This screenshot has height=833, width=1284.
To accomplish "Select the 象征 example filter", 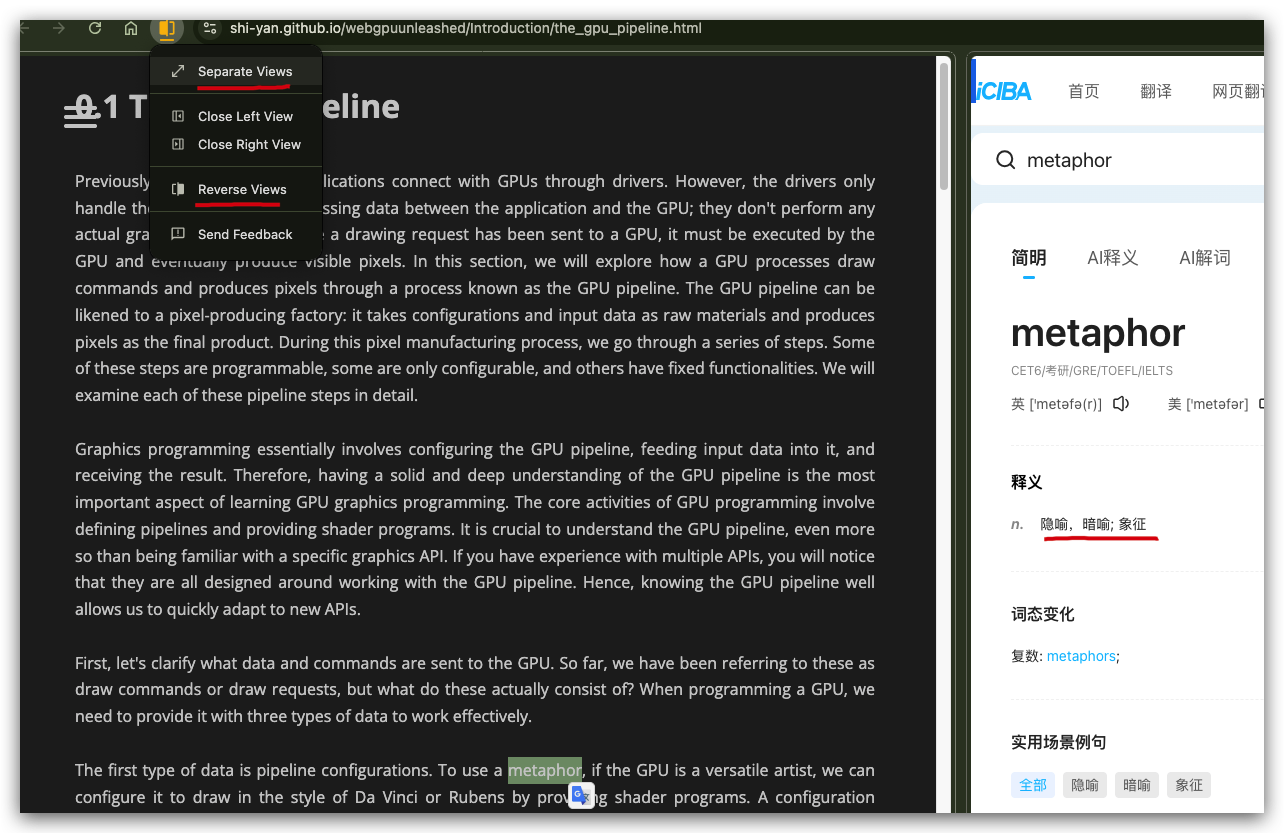I will 1189,785.
